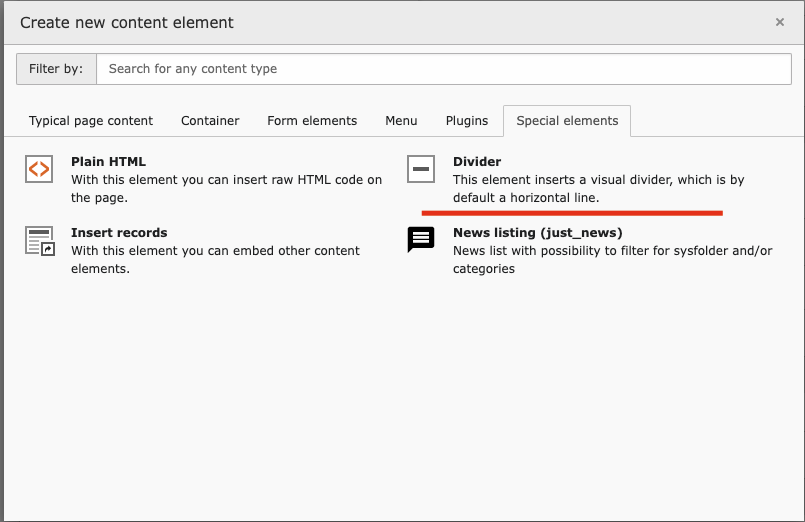805x522 pixels.
Task: Close the Create new content element dialog
Action: [780, 22]
